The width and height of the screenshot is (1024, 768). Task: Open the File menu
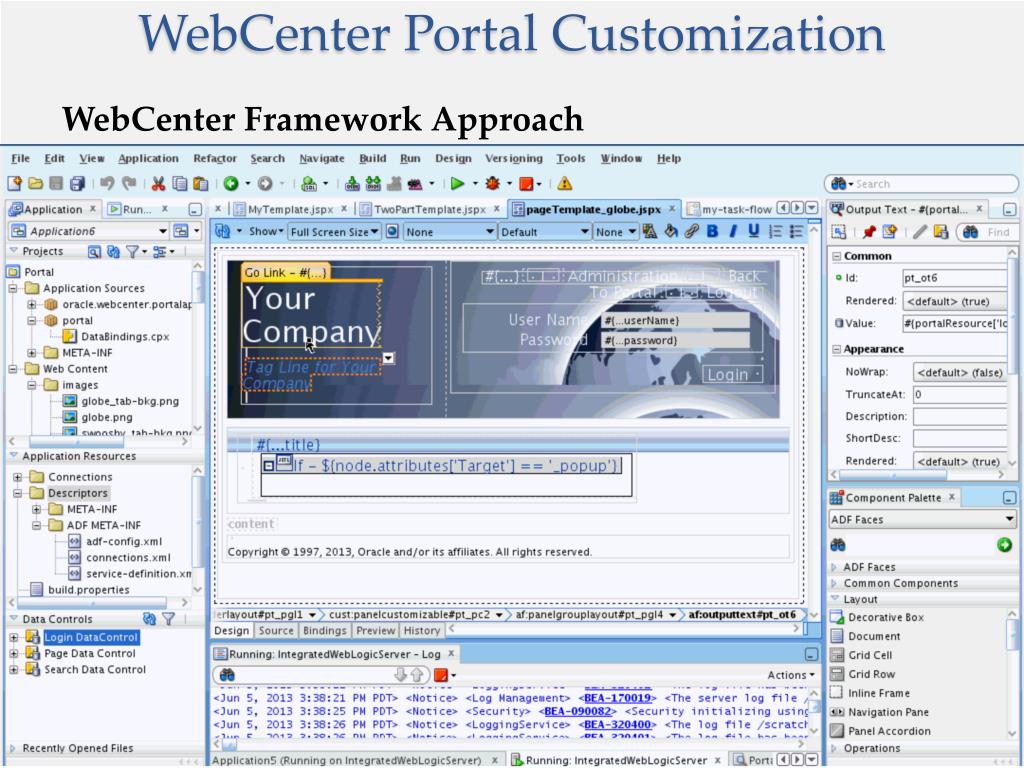coord(20,158)
